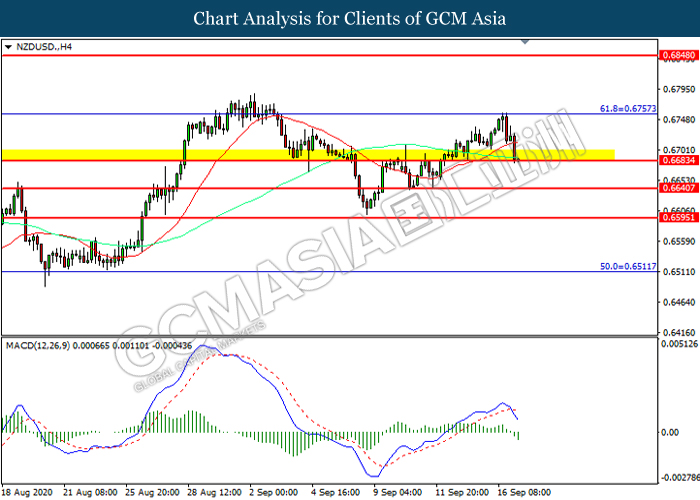Select the 0.65951 red price label

pyautogui.click(x=679, y=217)
